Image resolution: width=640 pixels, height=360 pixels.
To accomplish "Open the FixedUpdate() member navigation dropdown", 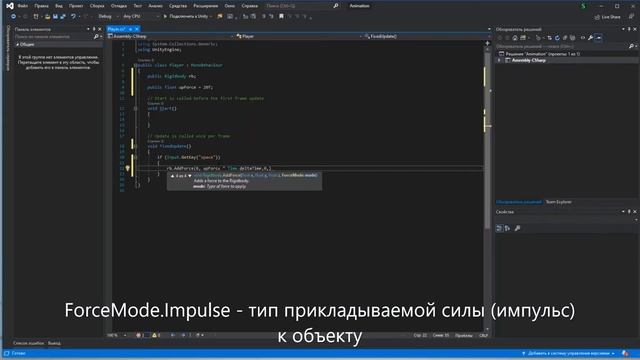I will click(427, 36).
